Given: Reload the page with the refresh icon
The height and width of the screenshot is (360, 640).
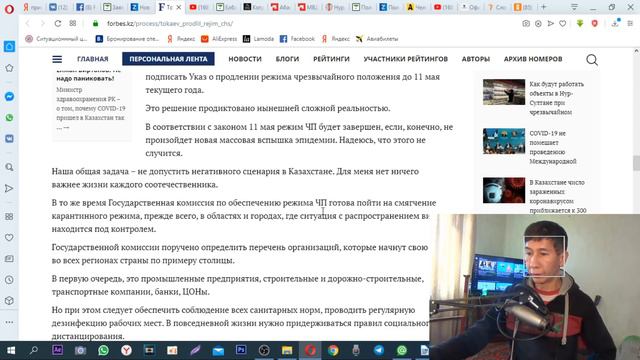Looking at the screenshot, I should (x=58, y=23).
